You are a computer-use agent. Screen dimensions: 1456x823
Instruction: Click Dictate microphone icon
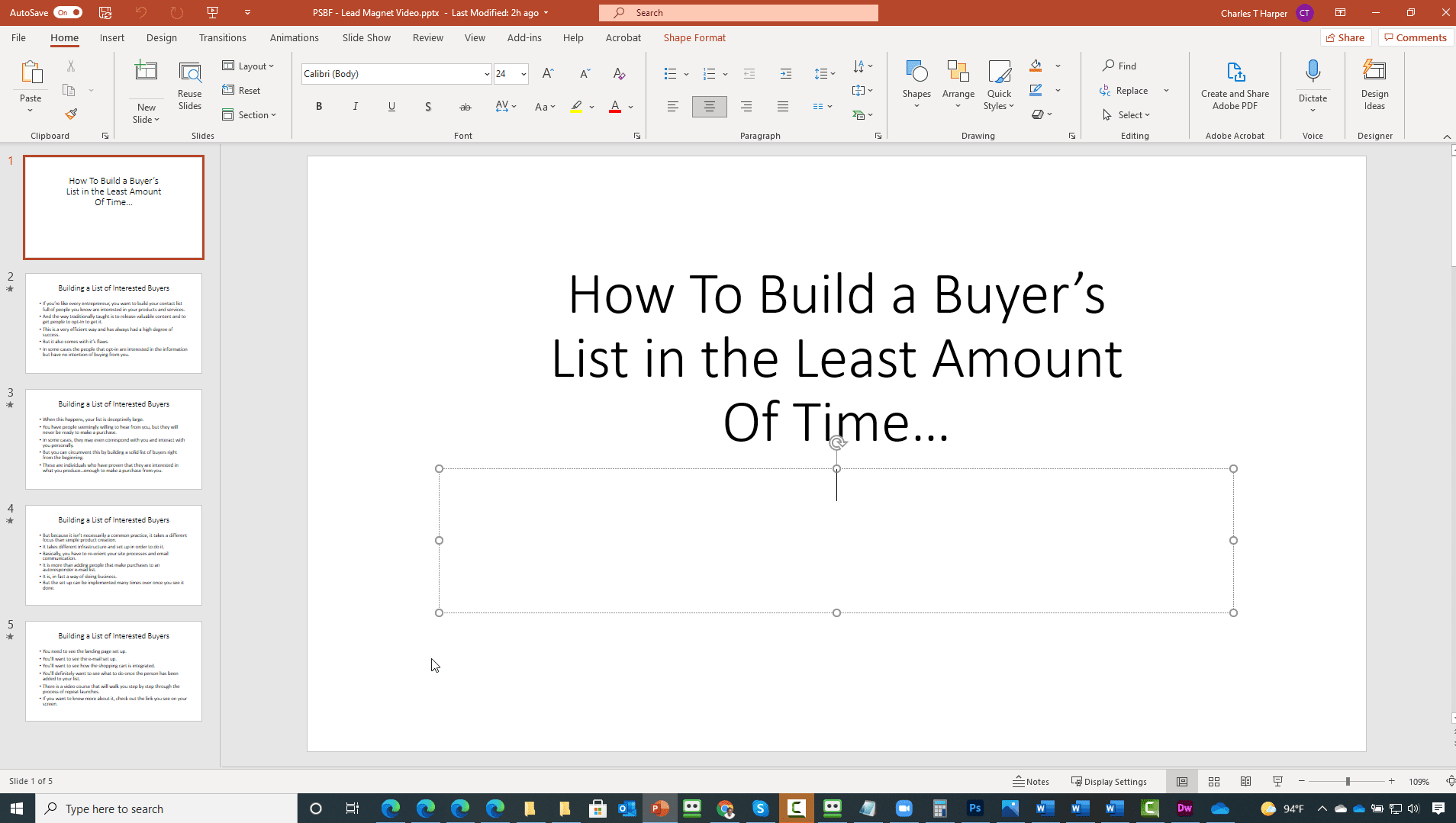1313,71
